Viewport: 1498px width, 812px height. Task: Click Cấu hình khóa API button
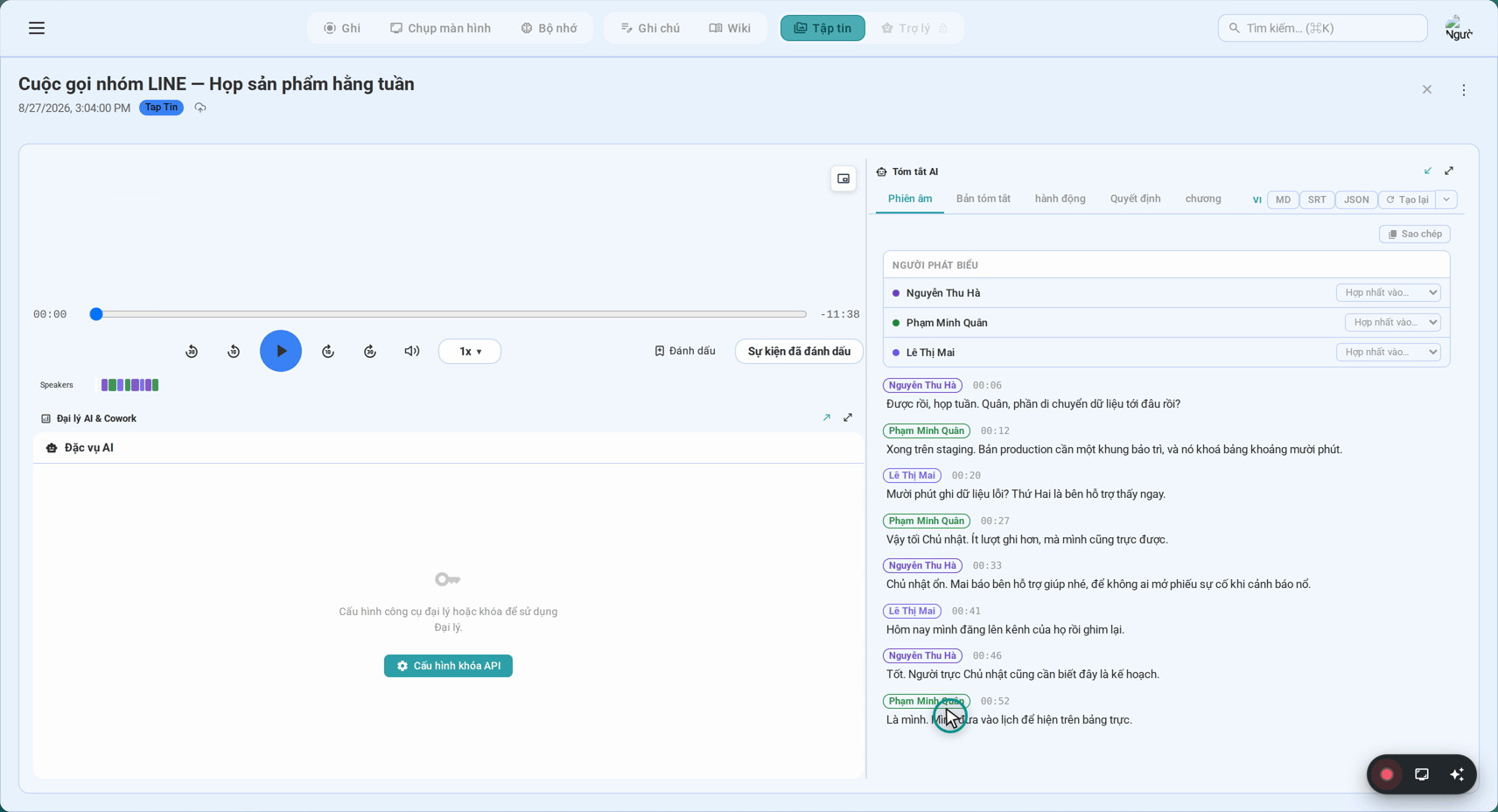click(x=448, y=666)
